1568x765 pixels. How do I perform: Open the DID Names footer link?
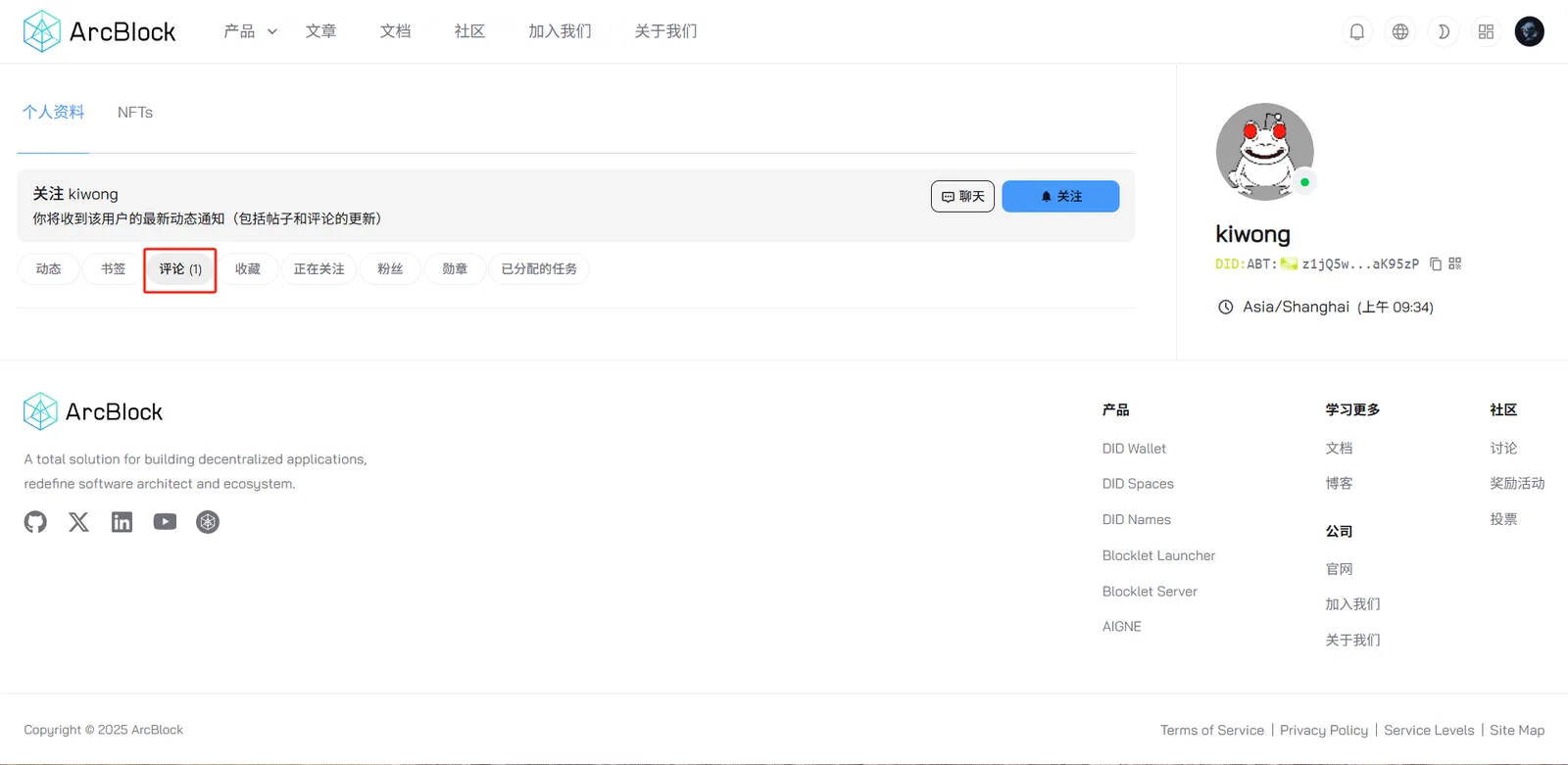click(x=1137, y=520)
